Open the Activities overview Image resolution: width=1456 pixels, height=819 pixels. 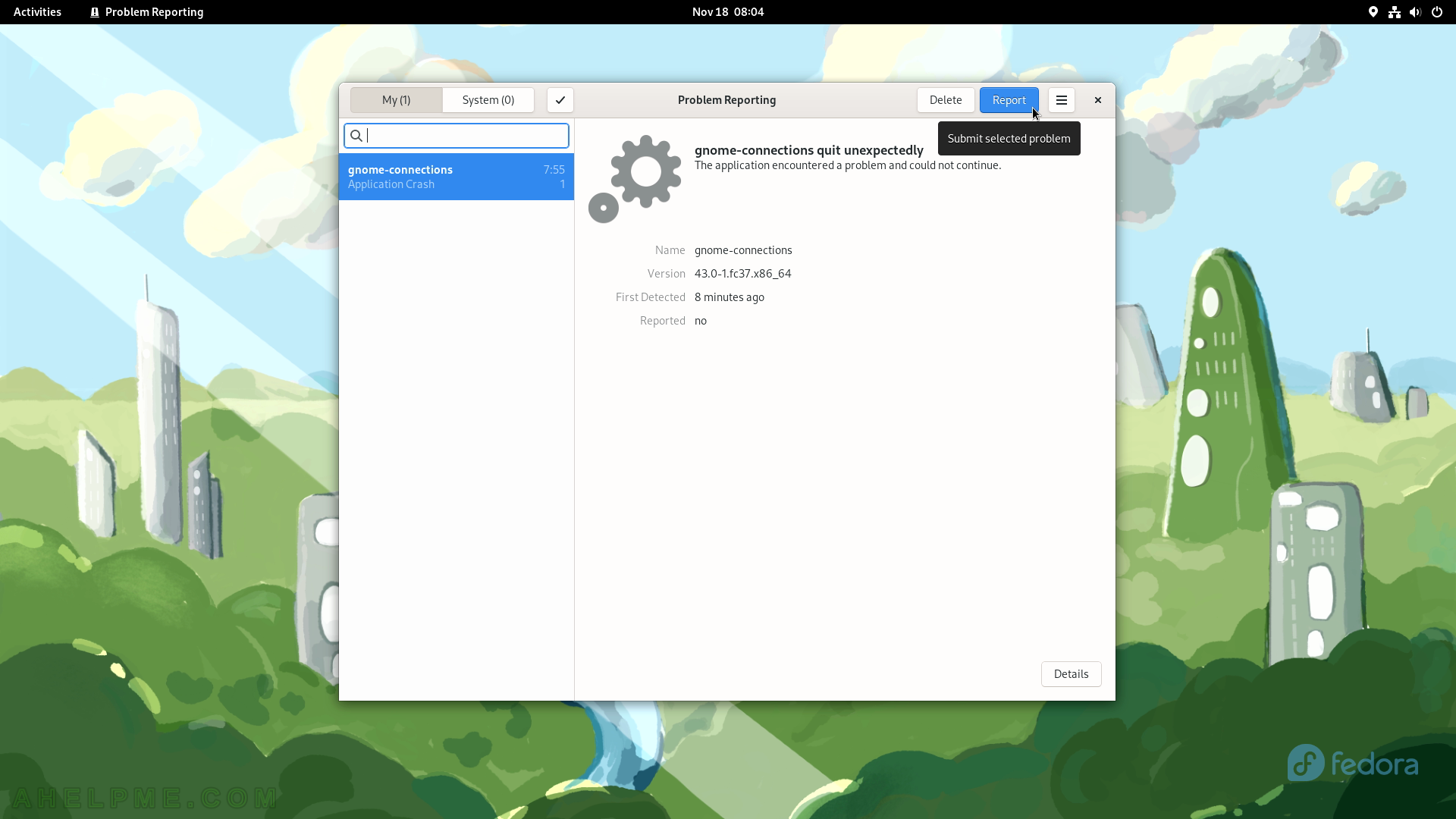click(37, 12)
